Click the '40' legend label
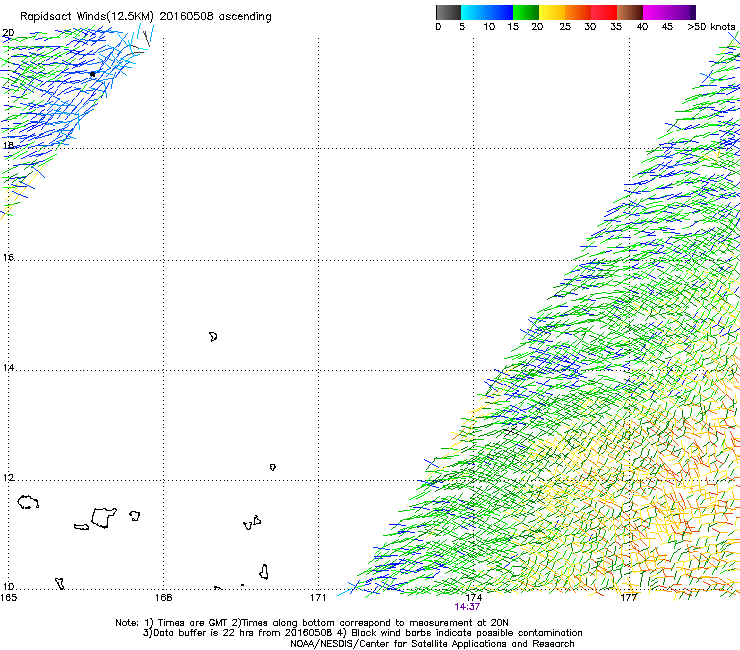Image resolution: width=740 pixels, height=650 pixels. (642, 27)
